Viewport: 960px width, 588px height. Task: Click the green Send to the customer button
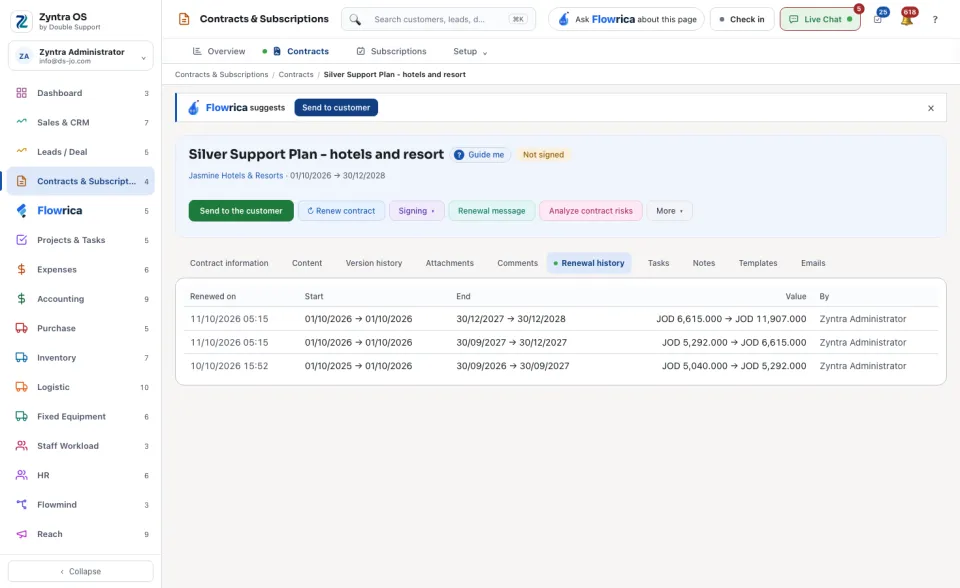click(x=241, y=211)
